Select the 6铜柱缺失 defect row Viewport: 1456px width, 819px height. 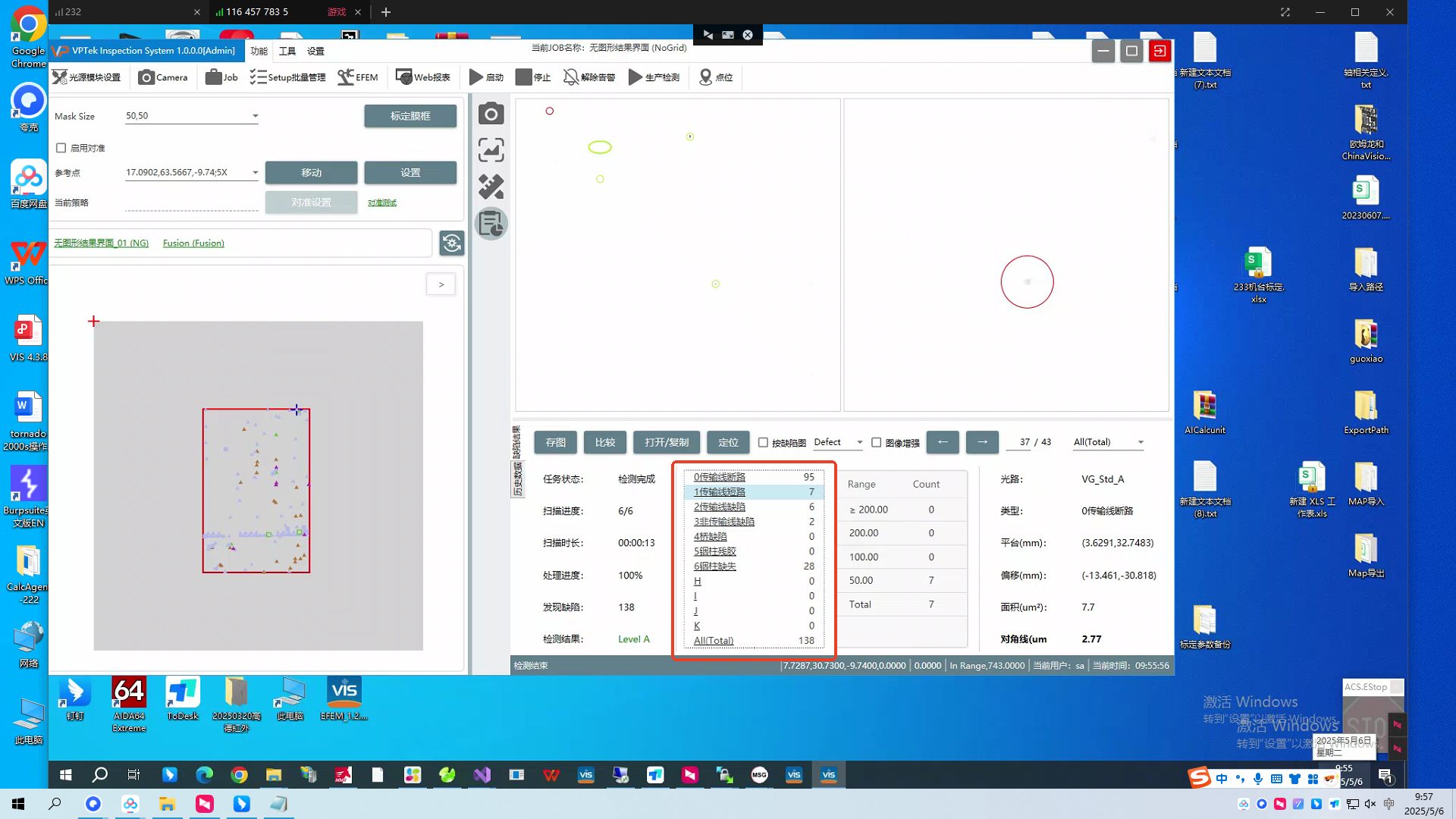click(x=715, y=566)
